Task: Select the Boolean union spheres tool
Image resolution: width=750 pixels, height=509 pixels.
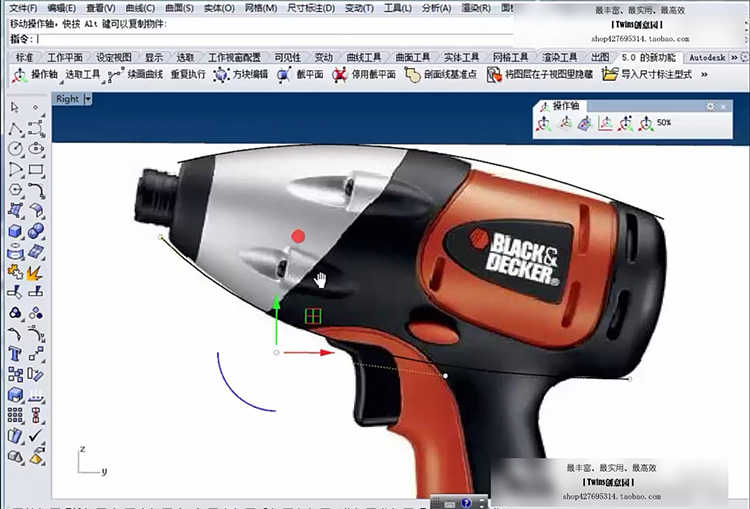Action: pyautogui.click(x=36, y=231)
